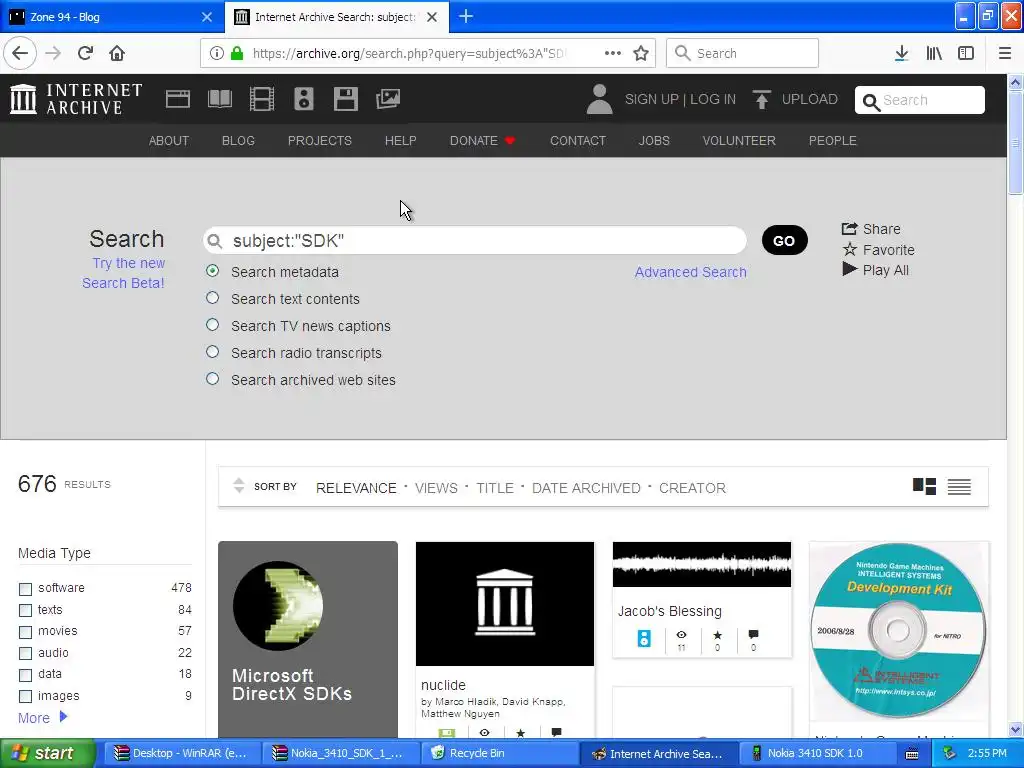Click Try the new Search Beta link
The image size is (1024, 768).
coord(123,273)
